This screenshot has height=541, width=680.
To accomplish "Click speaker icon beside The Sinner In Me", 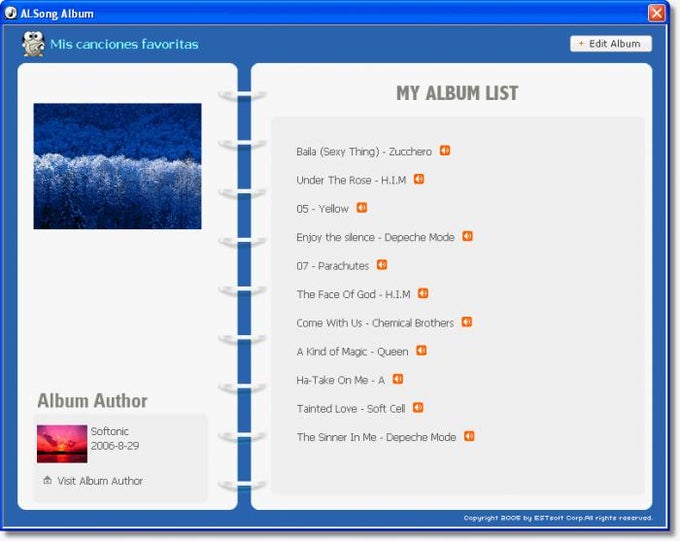I will click(x=469, y=436).
